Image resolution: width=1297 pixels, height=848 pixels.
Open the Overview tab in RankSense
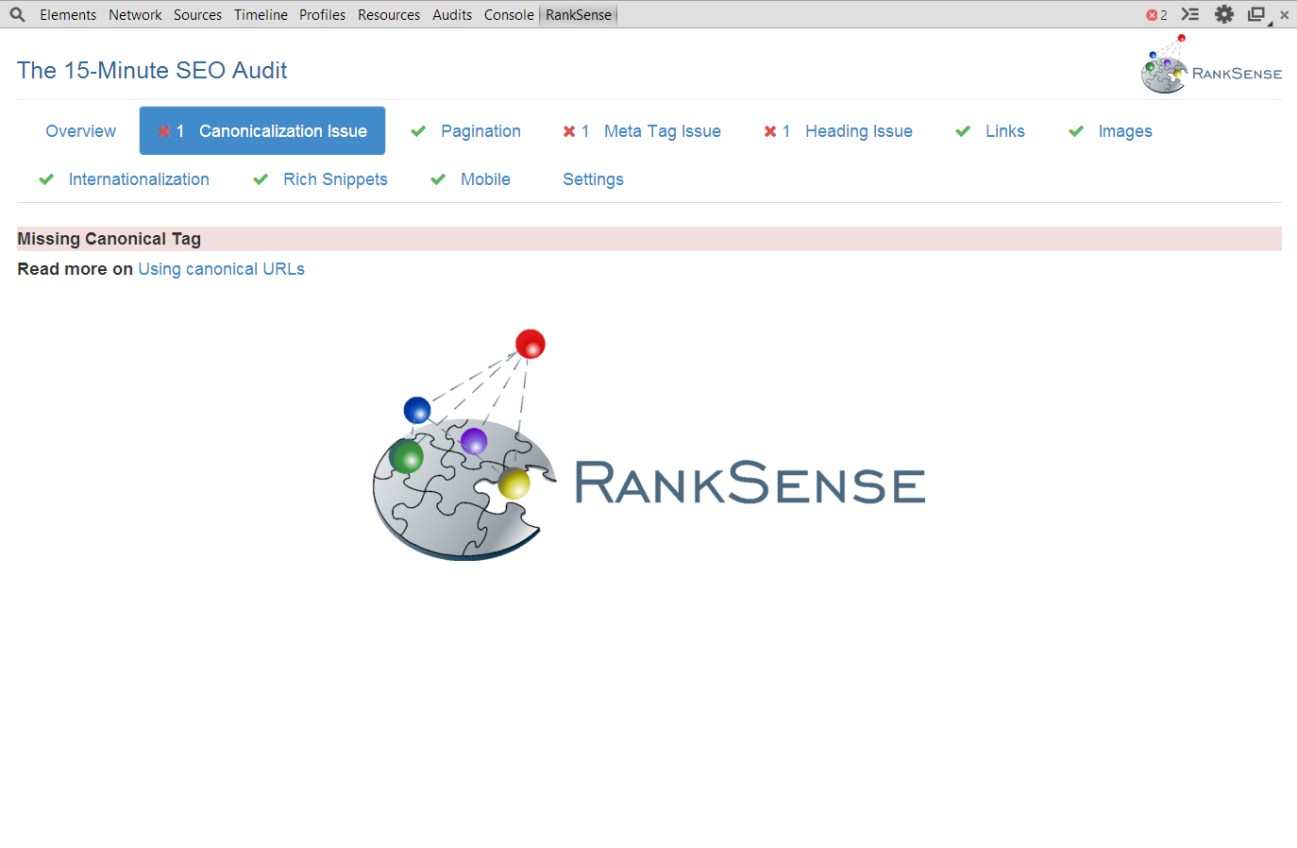point(80,131)
